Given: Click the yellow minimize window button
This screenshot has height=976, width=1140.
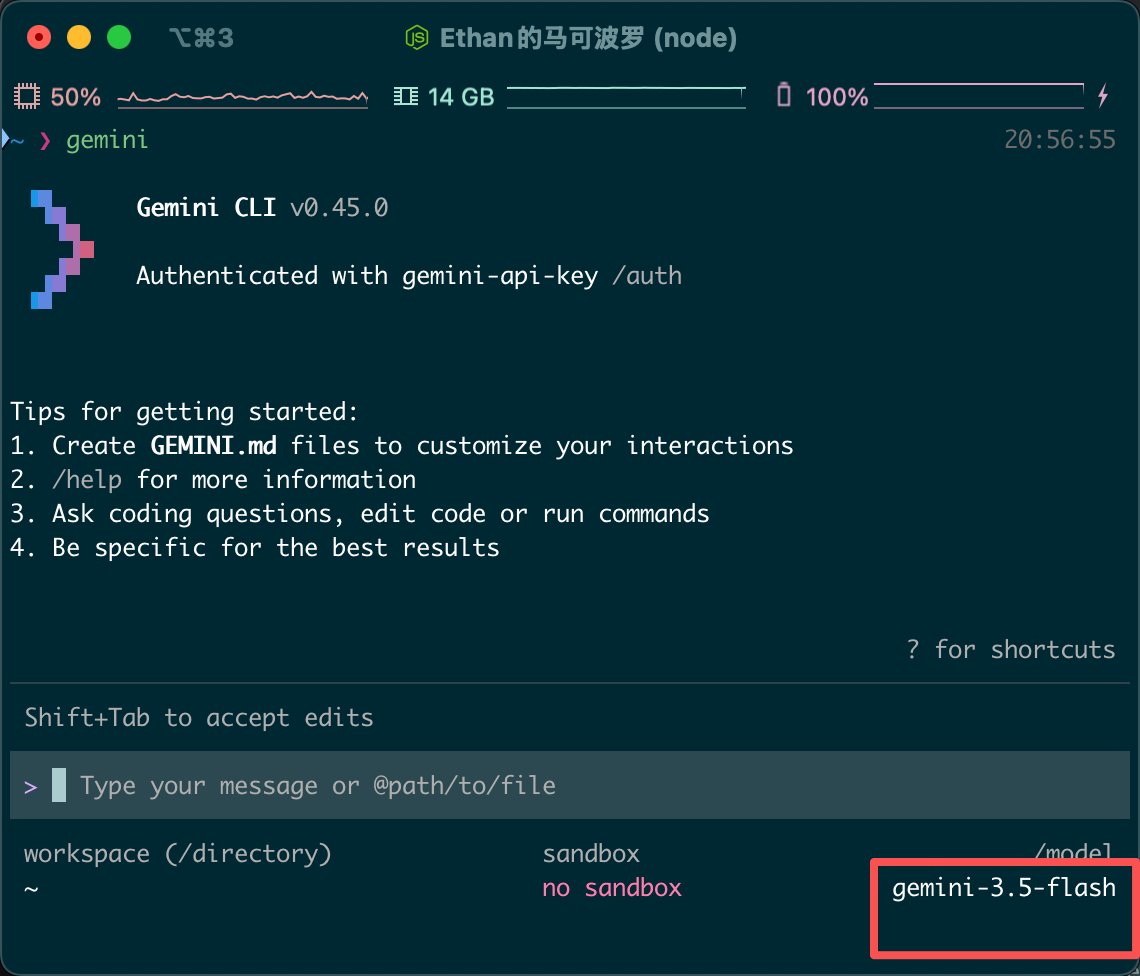Looking at the screenshot, I should [x=79, y=37].
